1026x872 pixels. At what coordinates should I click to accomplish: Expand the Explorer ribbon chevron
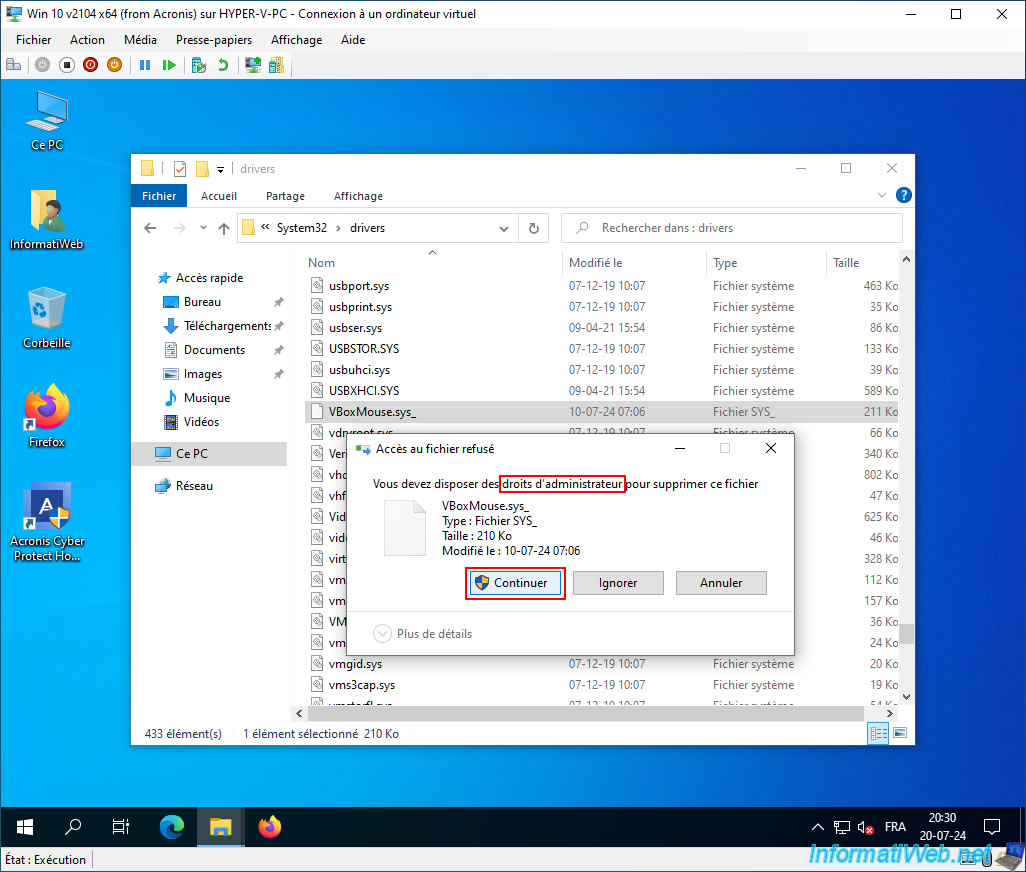tap(881, 195)
